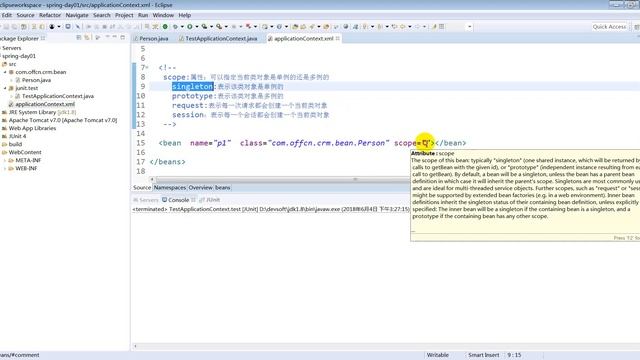640x360 pixels.
Task: Click the grid icon at toolbar end
Action: 442,27
